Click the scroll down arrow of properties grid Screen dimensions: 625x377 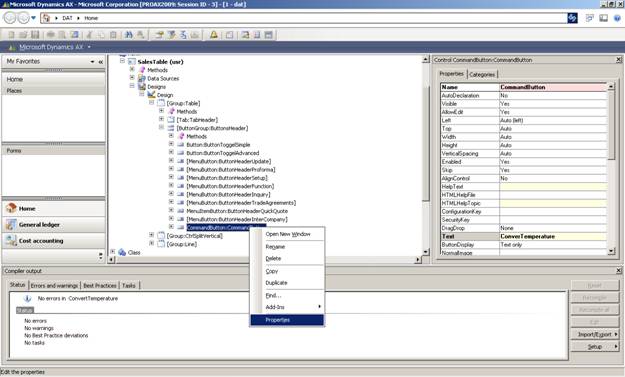click(x=611, y=251)
